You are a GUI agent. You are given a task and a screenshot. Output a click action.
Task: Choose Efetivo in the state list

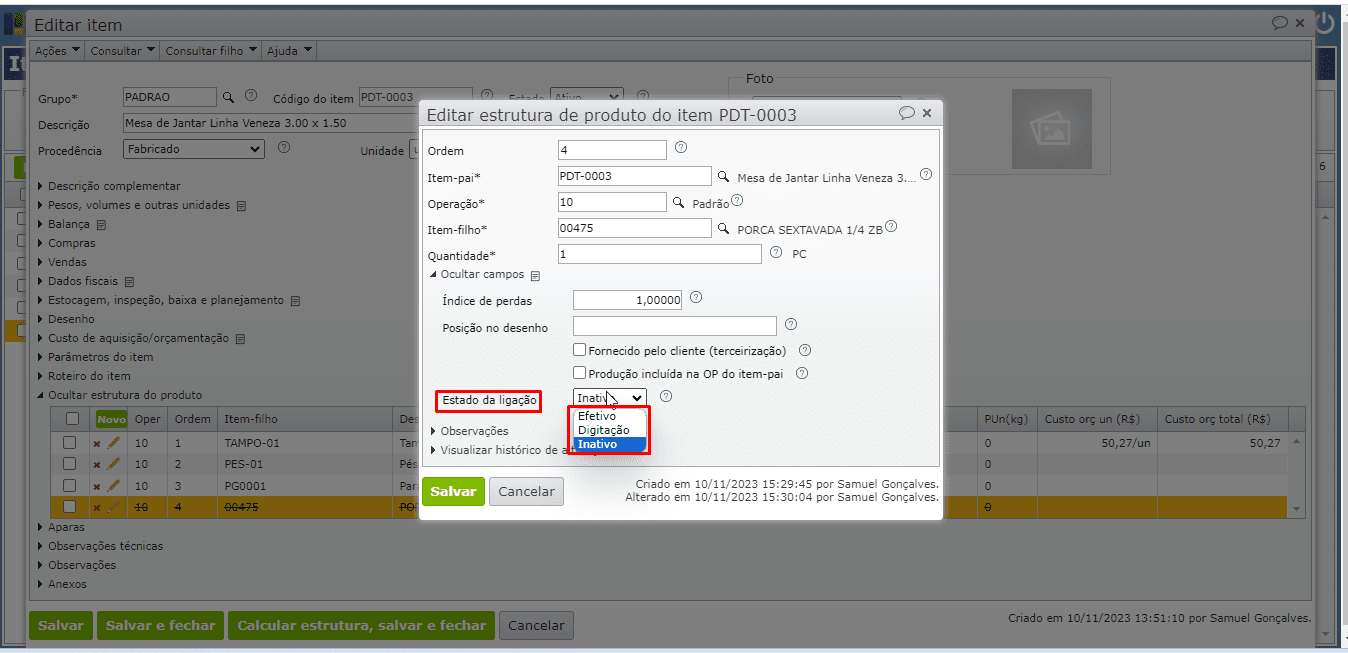[611, 416]
